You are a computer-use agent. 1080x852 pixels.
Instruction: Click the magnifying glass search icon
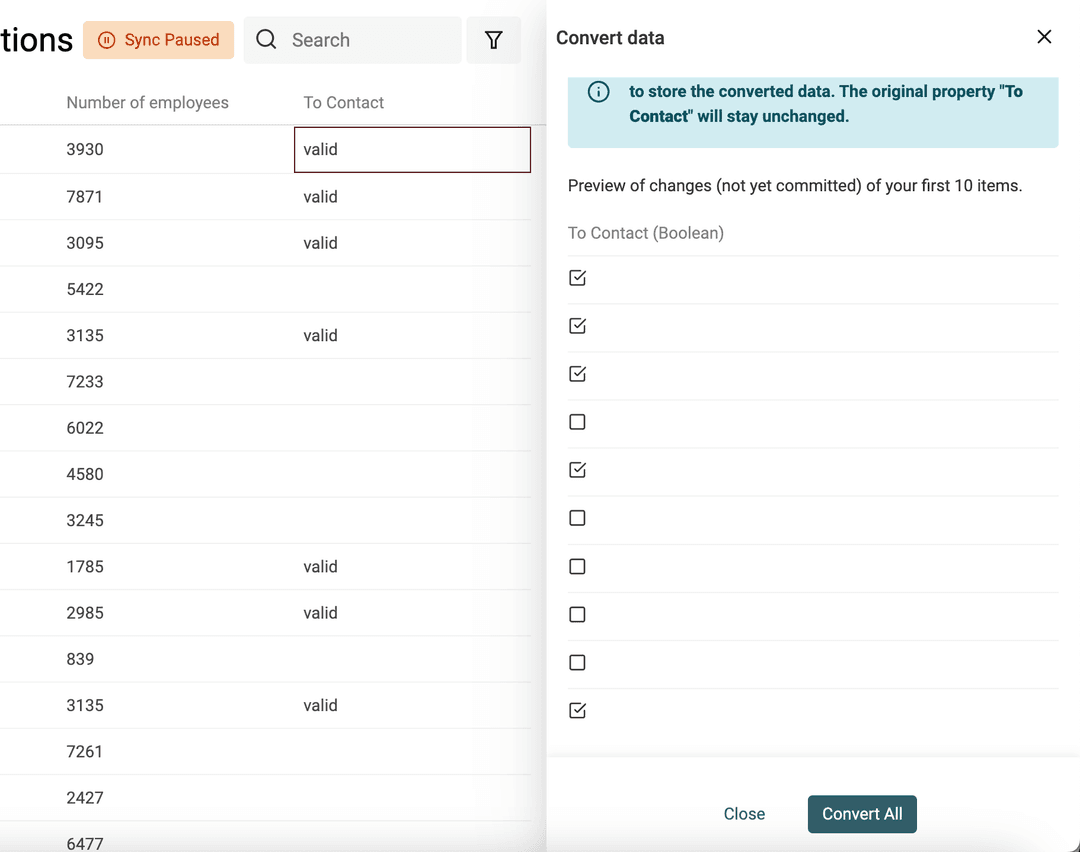tap(266, 40)
